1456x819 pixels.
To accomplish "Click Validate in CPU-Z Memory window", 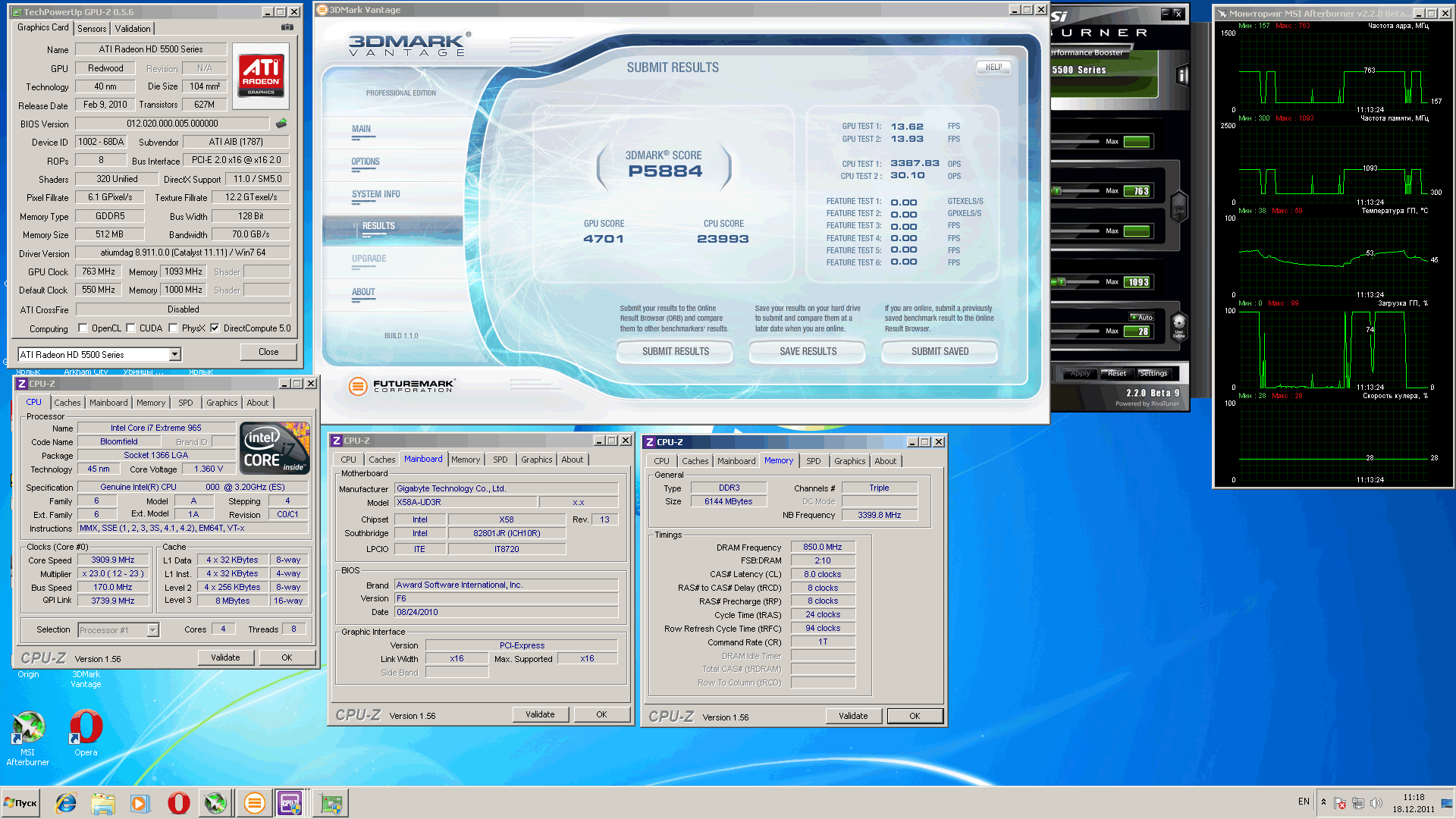I will [853, 716].
